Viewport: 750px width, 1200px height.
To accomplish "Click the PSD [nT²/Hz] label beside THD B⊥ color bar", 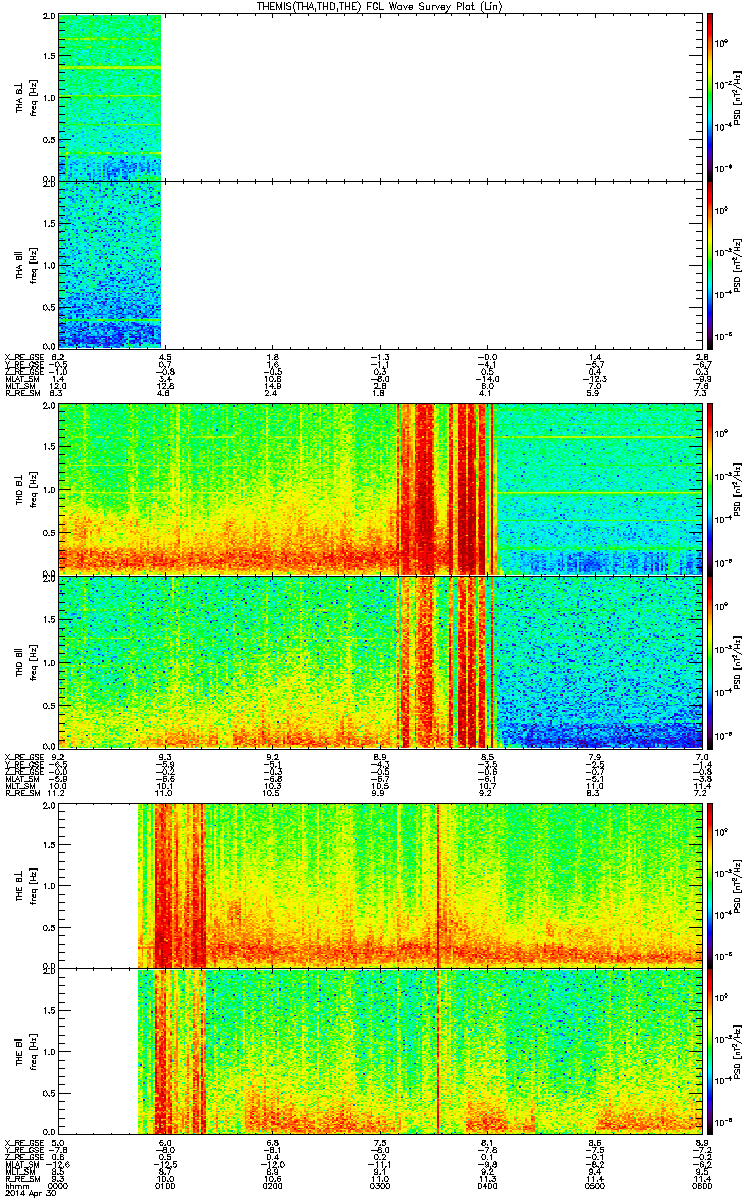I will tap(736, 489).
